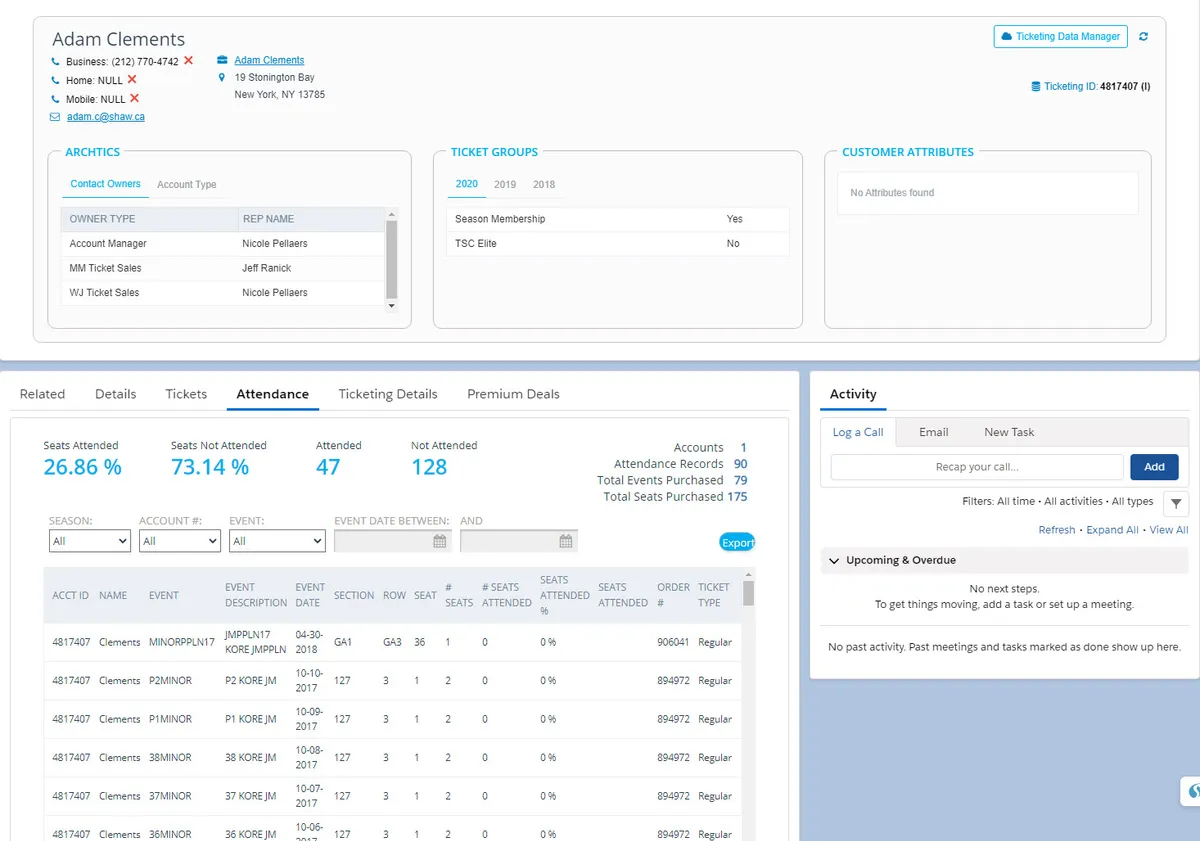1200x841 pixels.
Task: Show 2019 ticket groups
Action: (x=505, y=185)
